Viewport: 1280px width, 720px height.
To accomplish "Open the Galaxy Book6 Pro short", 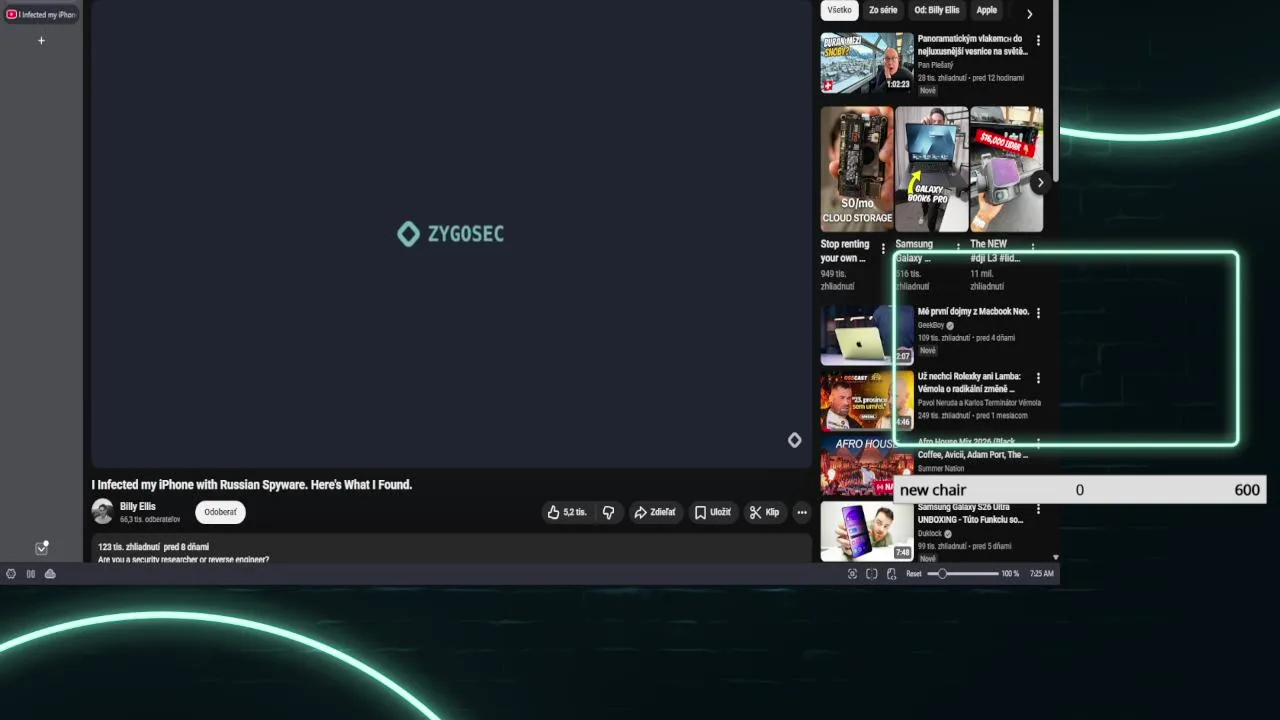I will tap(931, 169).
